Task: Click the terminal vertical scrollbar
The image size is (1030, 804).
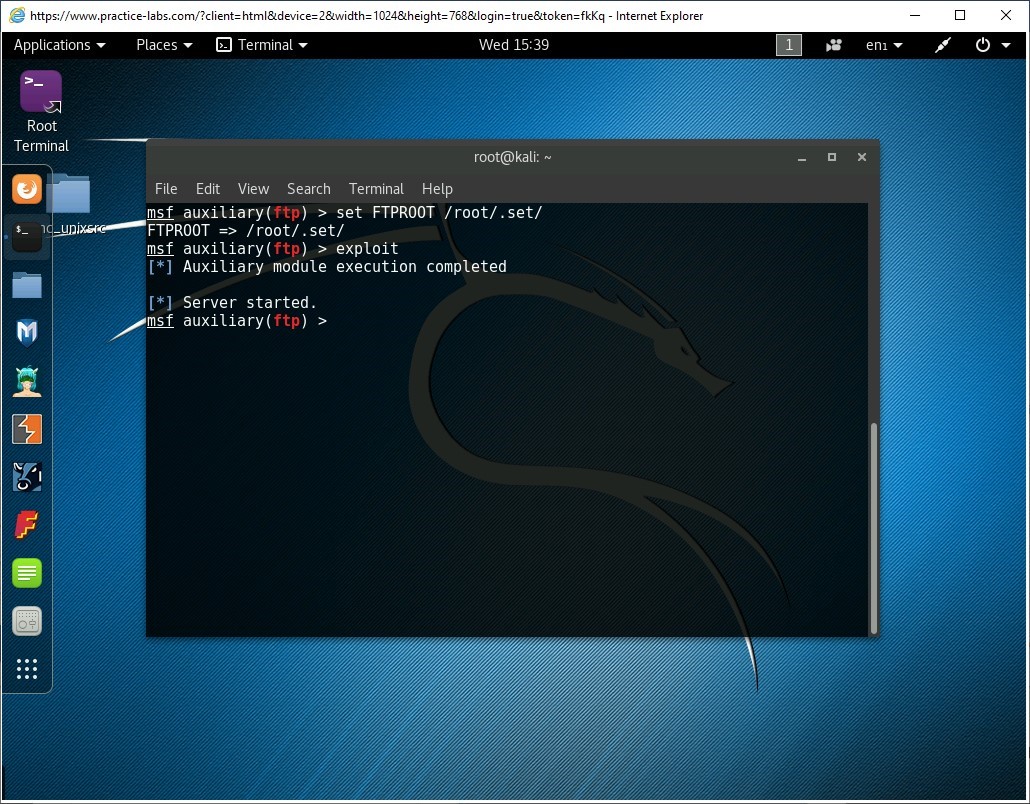Action: point(874,528)
